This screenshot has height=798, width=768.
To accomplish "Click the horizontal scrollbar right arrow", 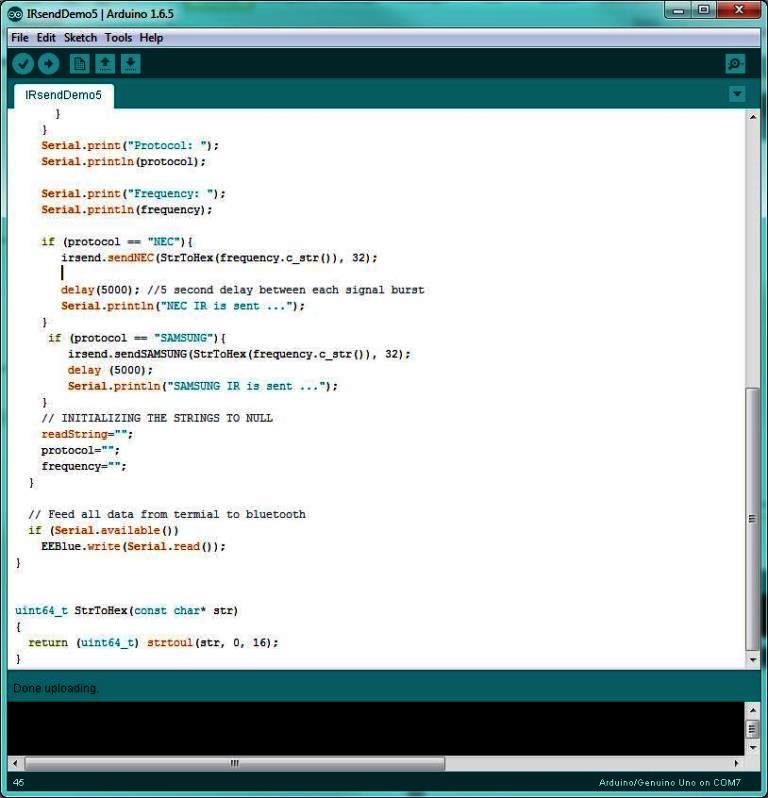I will pos(736,763).
